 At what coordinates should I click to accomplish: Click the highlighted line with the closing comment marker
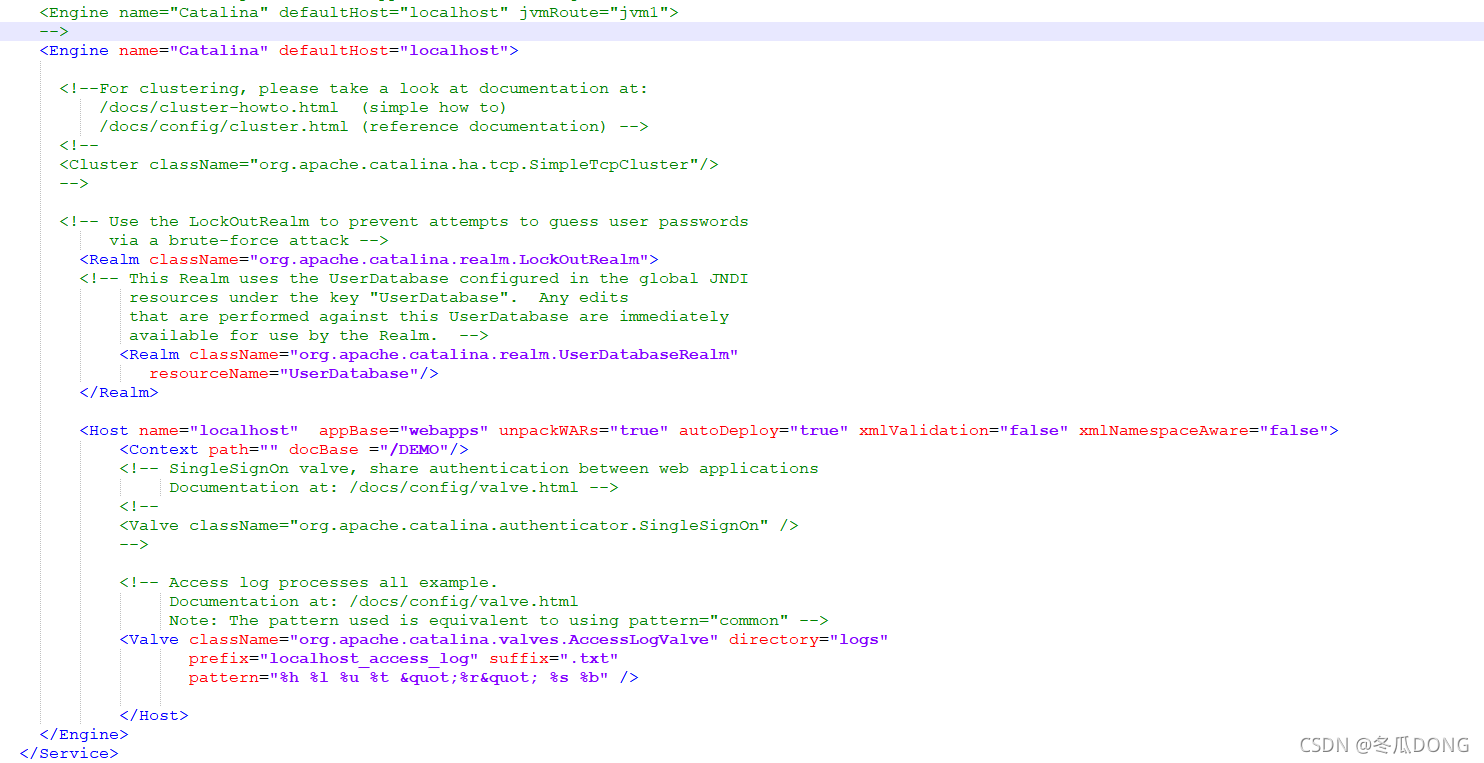[x=742, y=31]
